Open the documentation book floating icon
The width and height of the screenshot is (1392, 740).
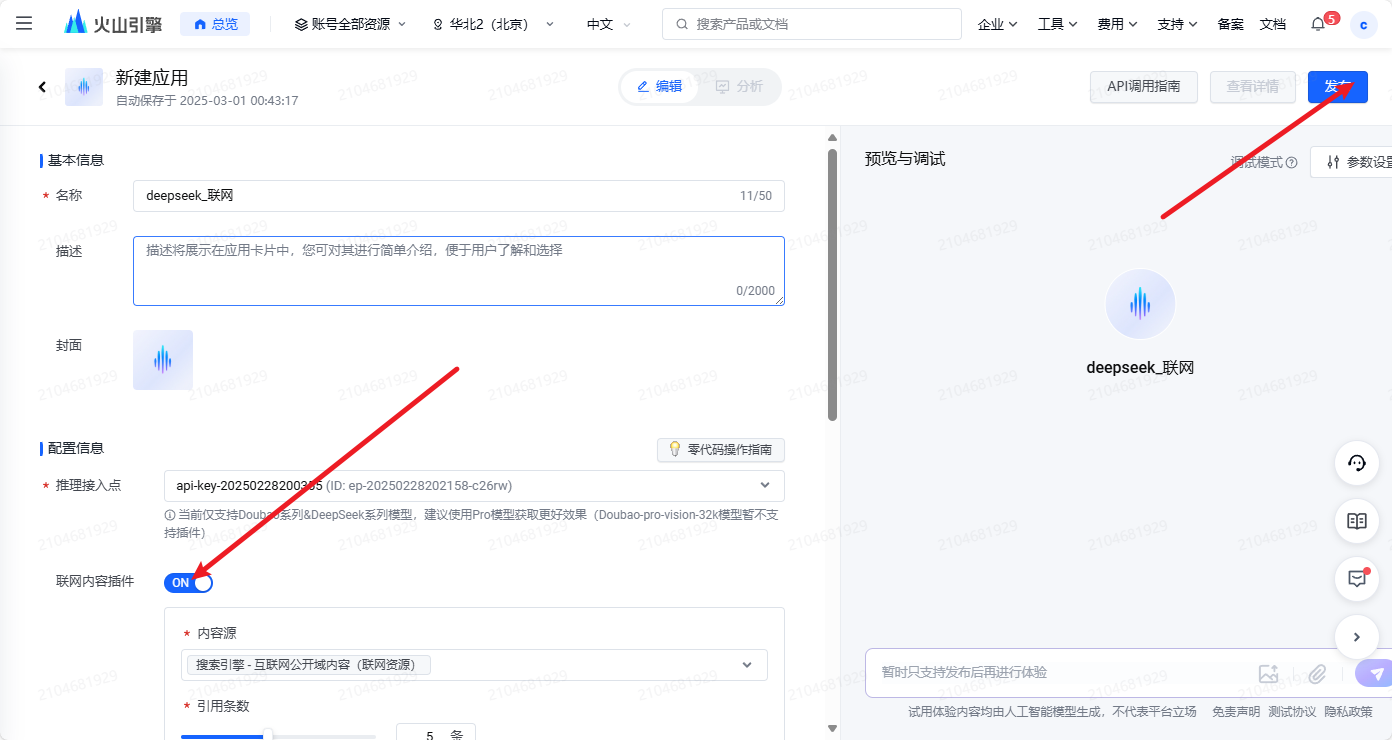point(1357,521)
